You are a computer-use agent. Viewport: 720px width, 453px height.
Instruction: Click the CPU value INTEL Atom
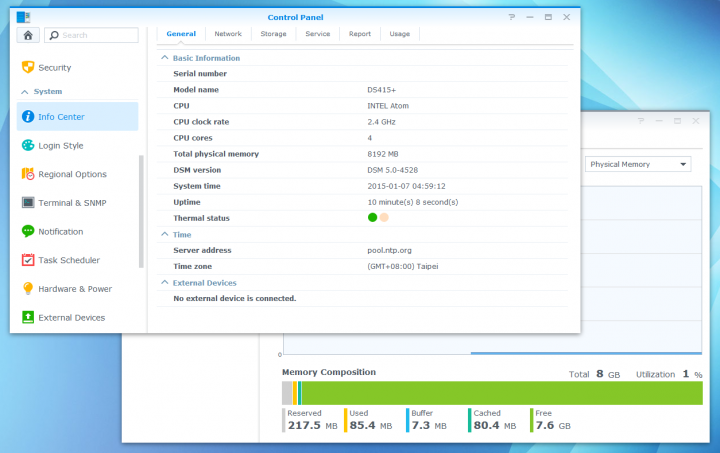(388, 106)
